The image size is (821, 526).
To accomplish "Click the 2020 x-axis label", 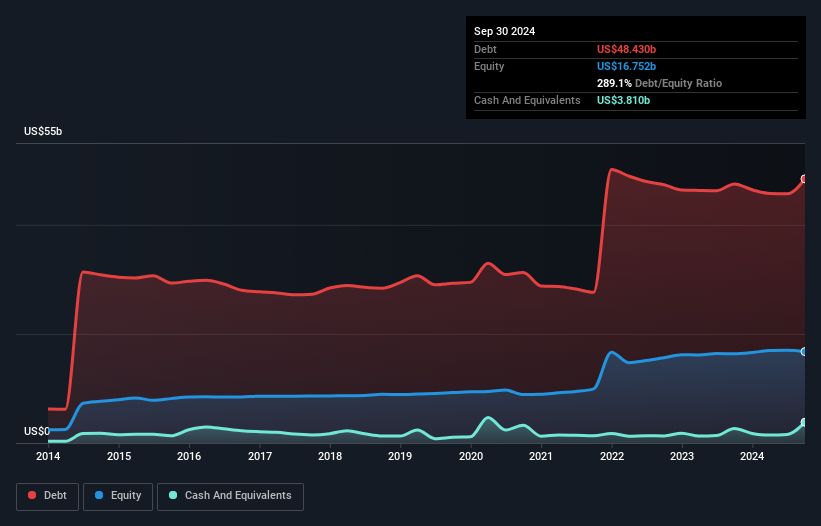I will coord(471,456).
